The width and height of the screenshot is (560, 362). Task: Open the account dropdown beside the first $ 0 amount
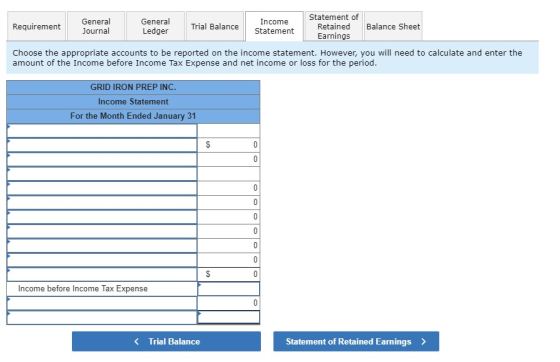point(102,145)
